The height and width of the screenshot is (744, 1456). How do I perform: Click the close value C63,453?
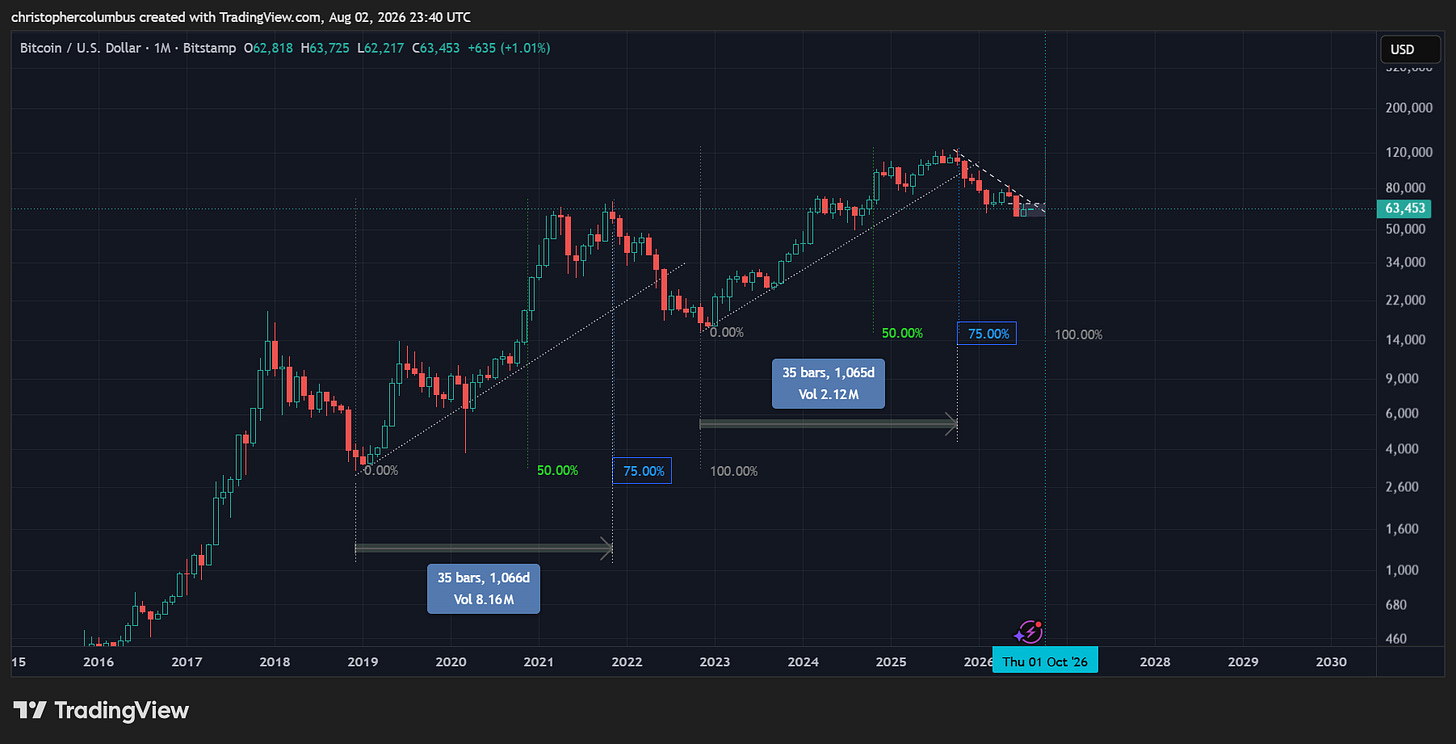point(436,48)
